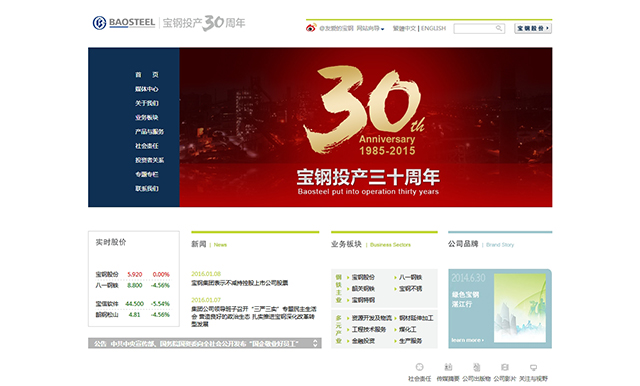Open 投资者关系 in the side menu

coord(149,160)
